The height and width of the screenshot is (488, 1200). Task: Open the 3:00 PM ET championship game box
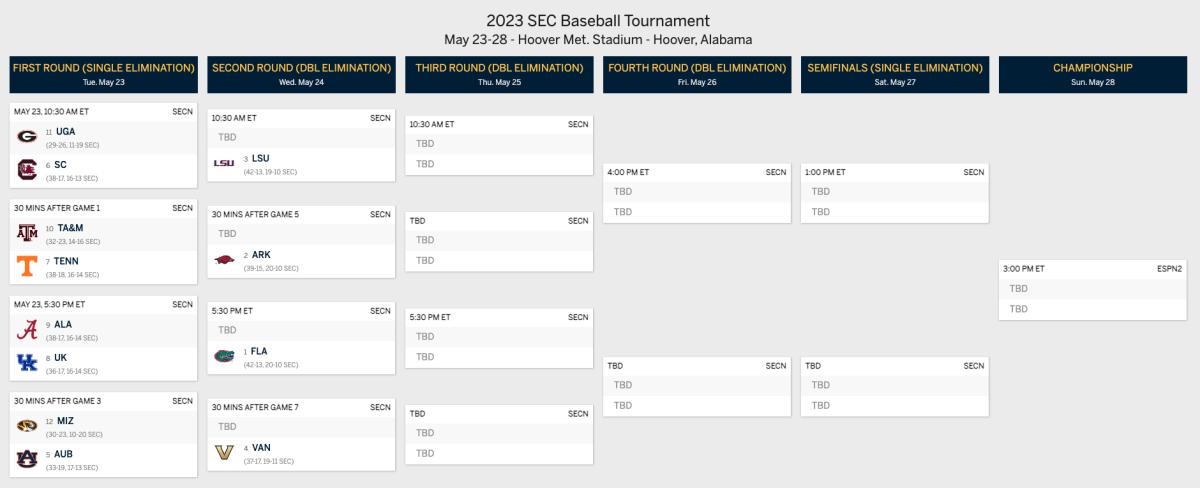tap(1092, 290)
